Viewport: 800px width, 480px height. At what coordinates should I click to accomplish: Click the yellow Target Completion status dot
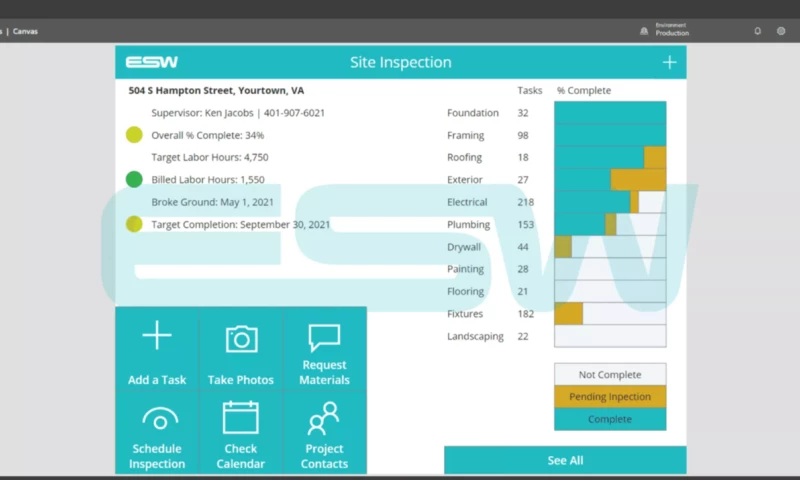pyautogui.click(x=134, y=224)
